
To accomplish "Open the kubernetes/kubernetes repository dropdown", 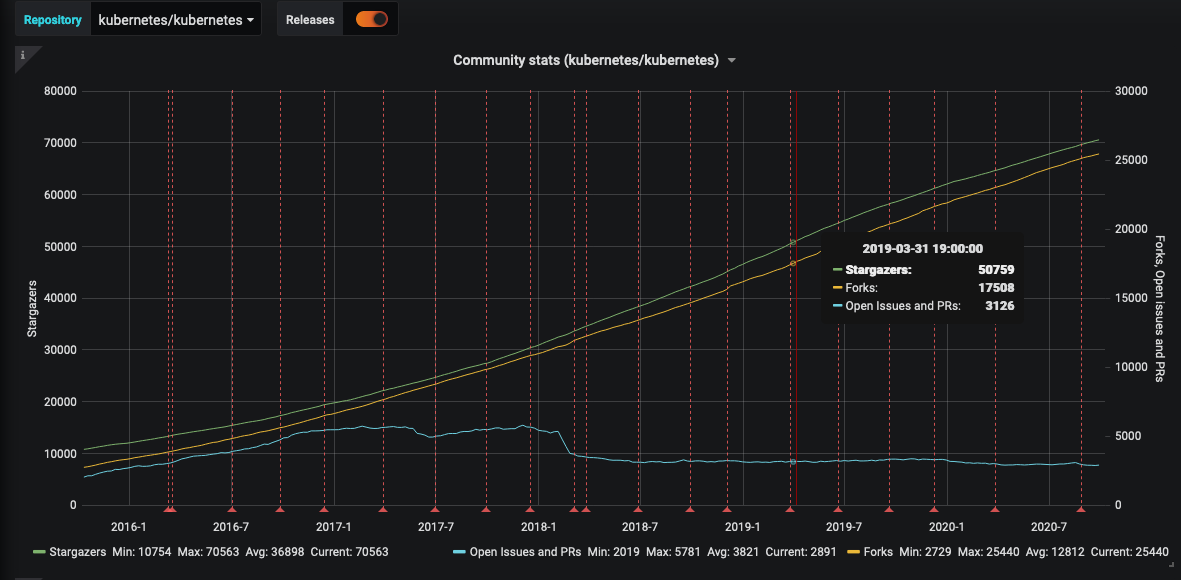I will tap(176, 20).
